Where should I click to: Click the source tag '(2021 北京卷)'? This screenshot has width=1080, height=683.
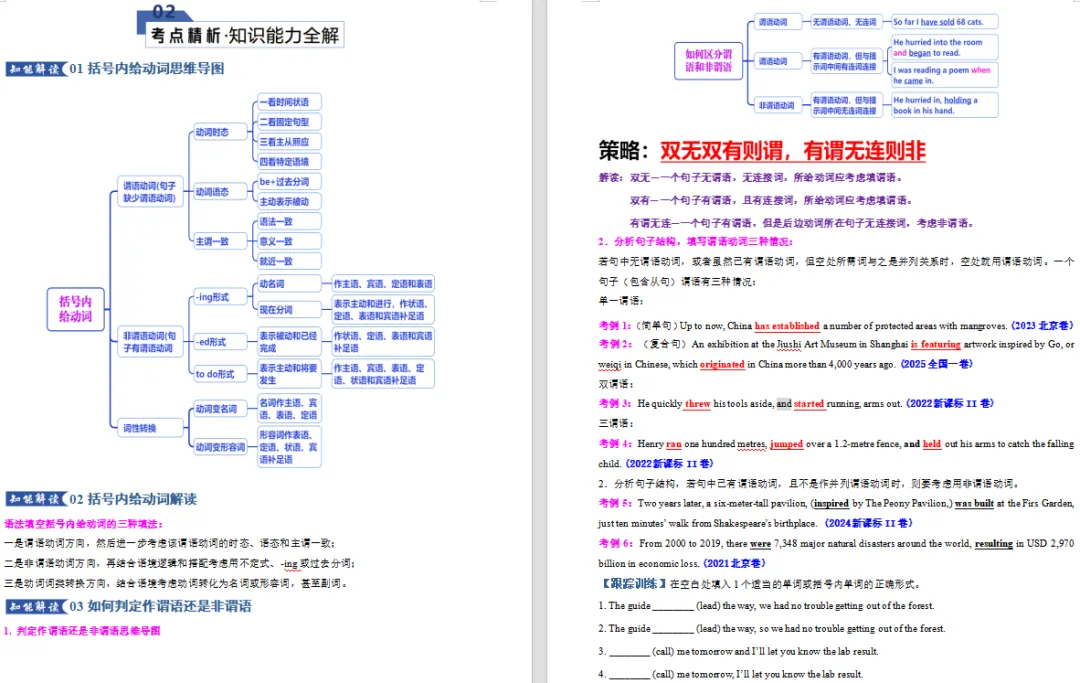[734, 563]
